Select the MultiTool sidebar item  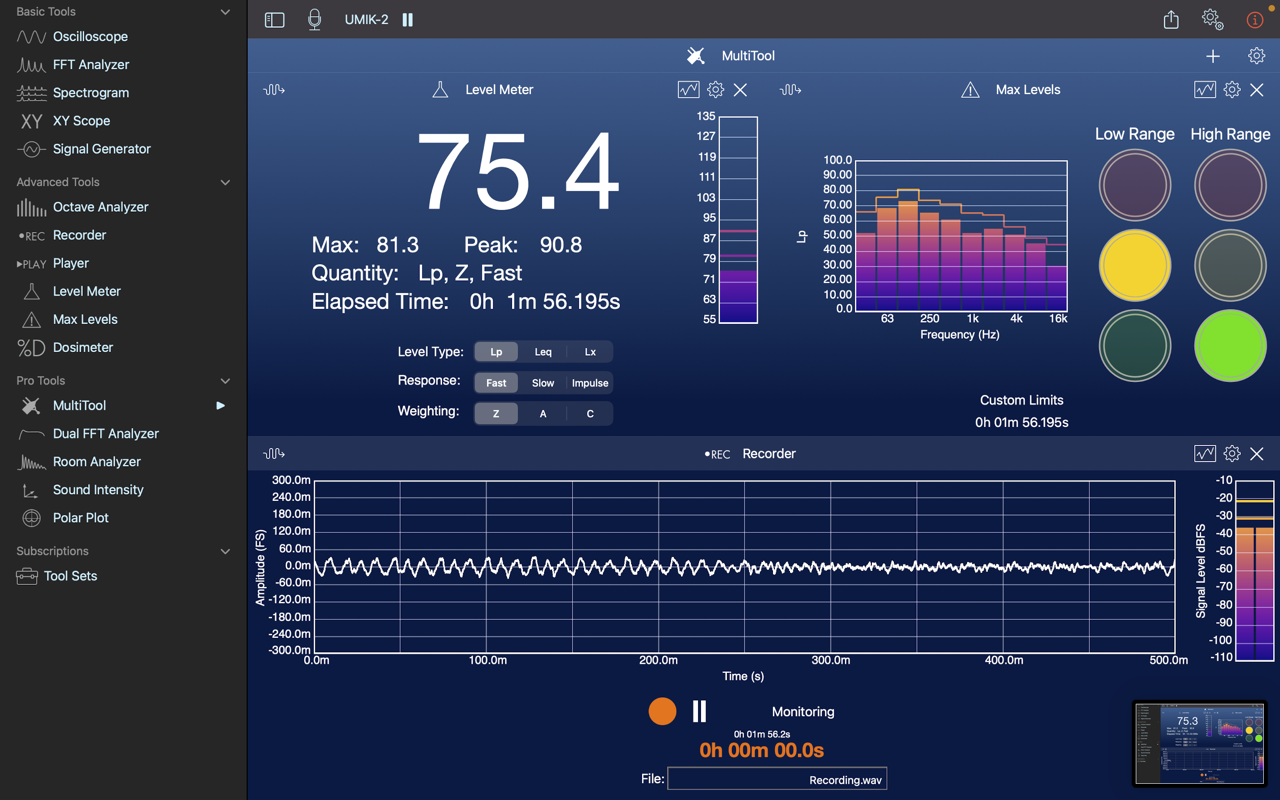point(123,405)
